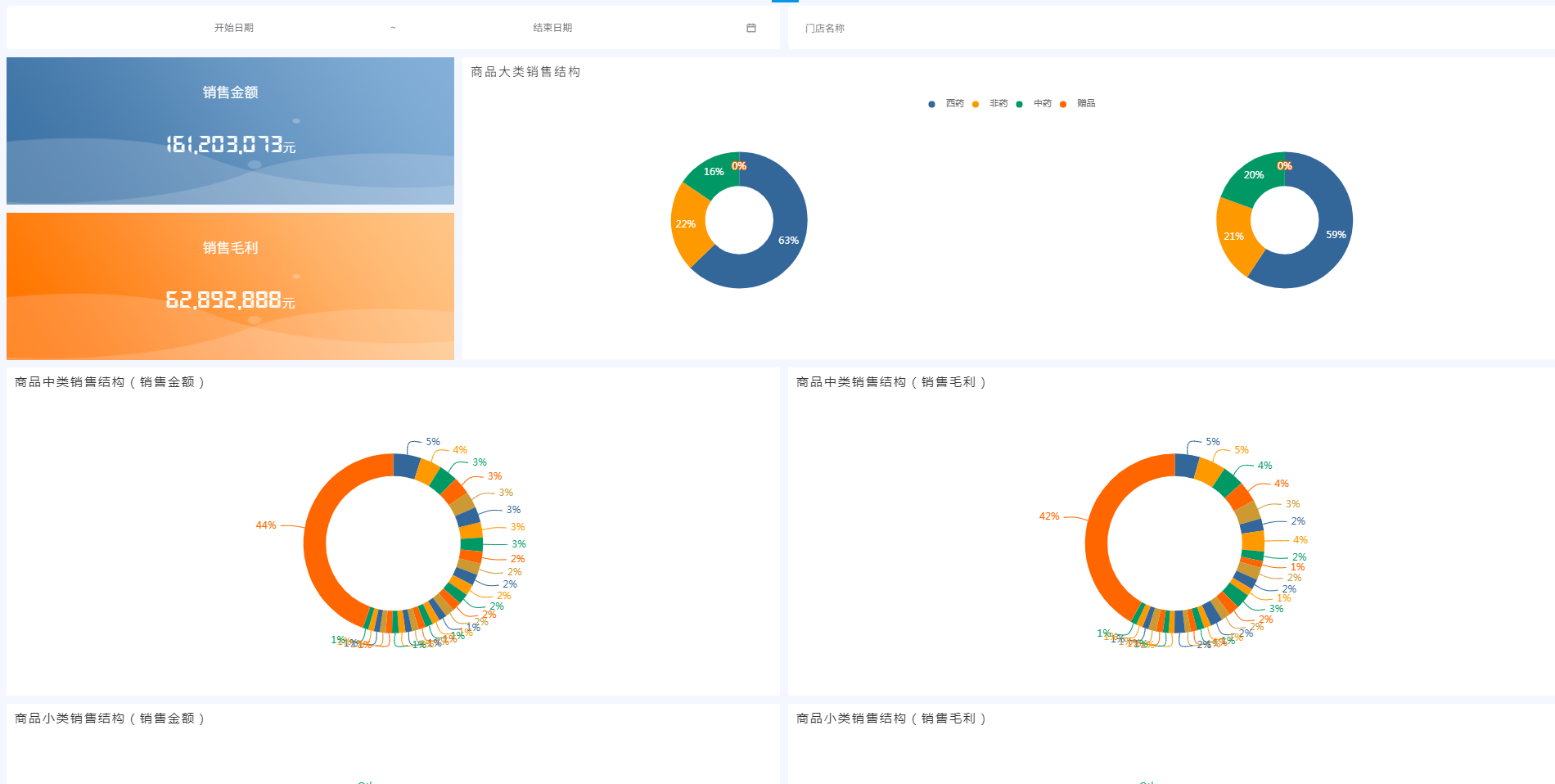Focus the 门店名称 store name field
This screenshot has height=784, width=1555.
click(1170, 28)
